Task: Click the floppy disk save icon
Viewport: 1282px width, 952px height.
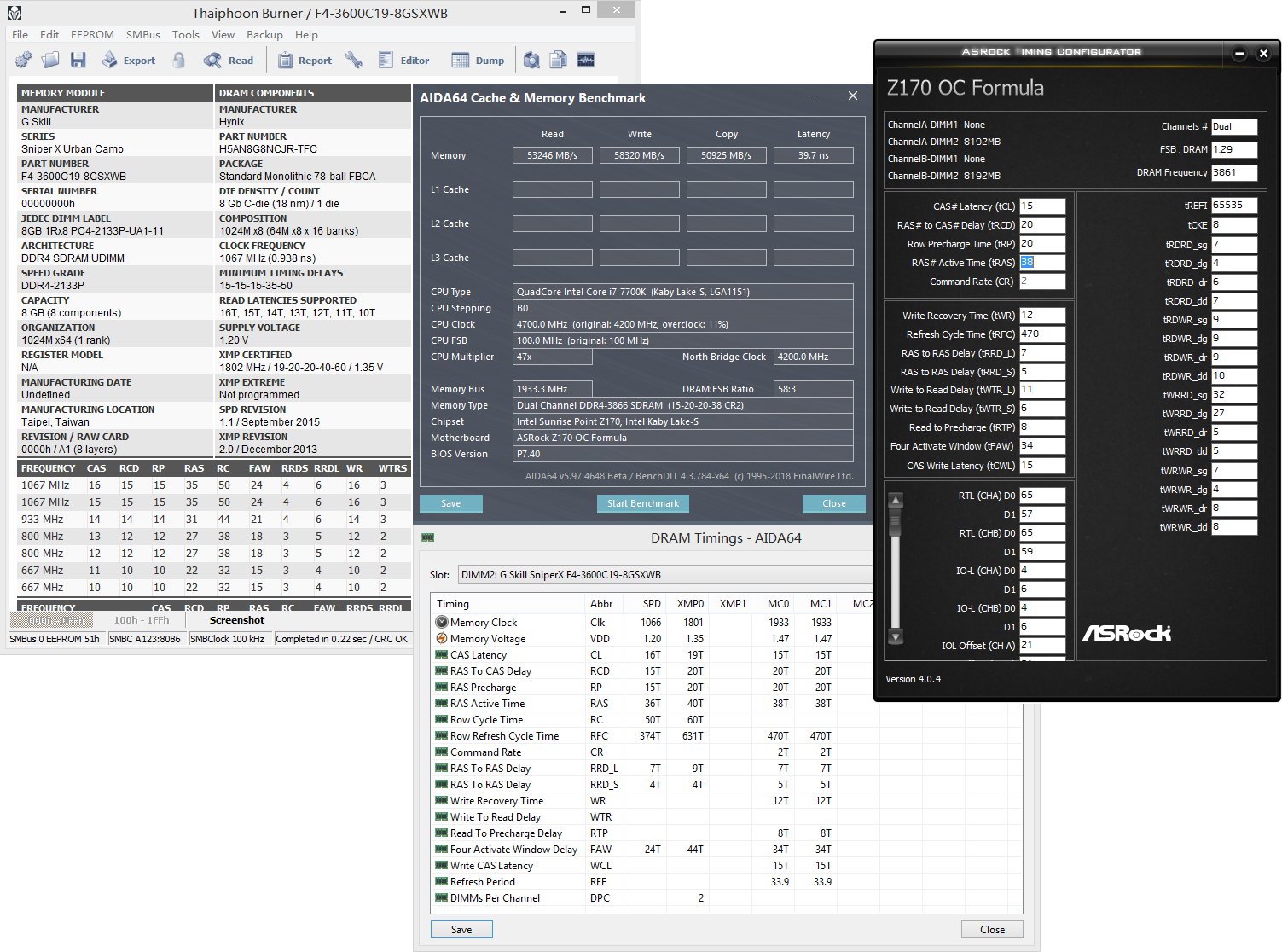Action: pyautogui.click(x=78, y=60)
